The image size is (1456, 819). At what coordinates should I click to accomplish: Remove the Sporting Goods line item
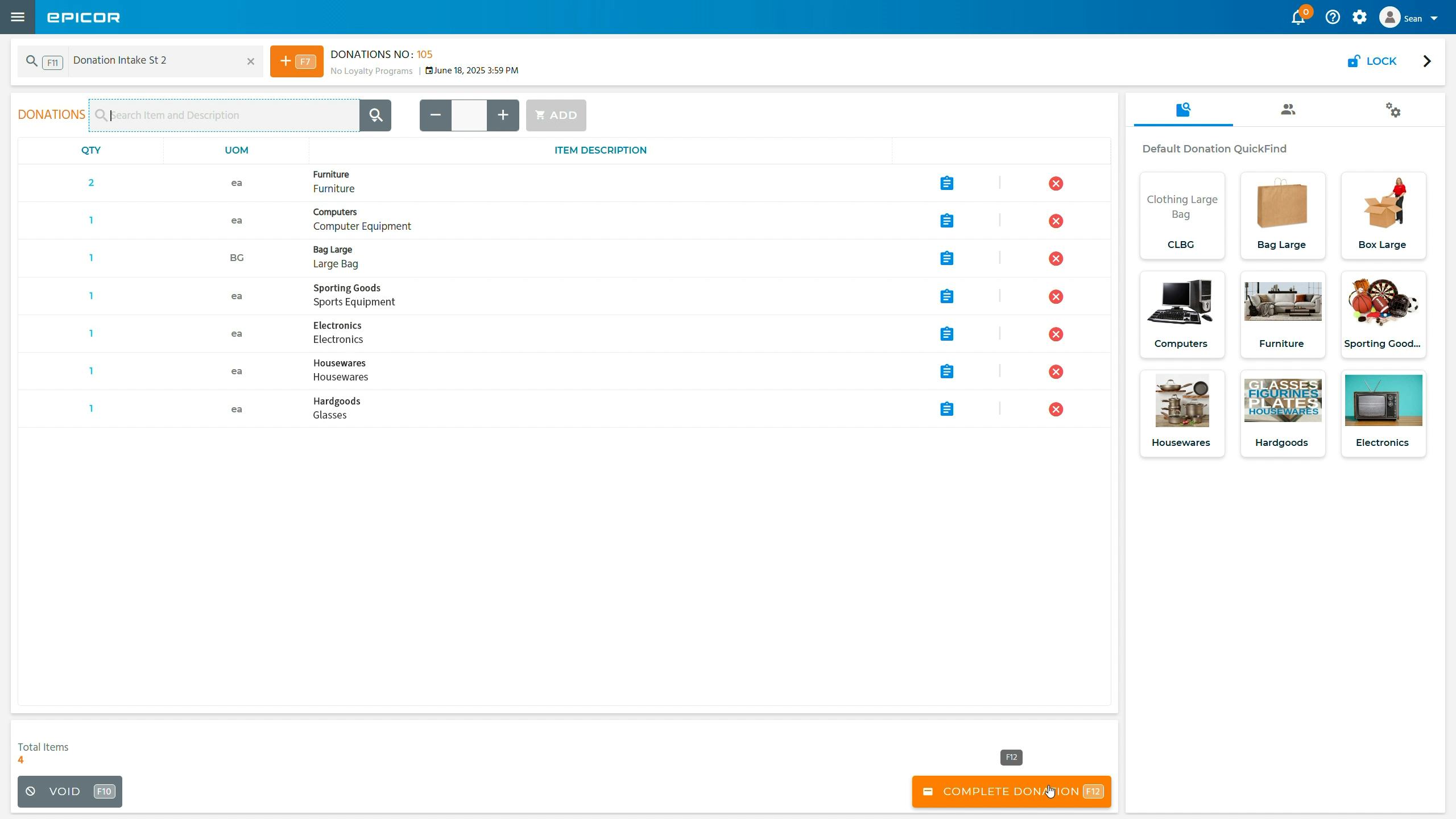[x=1056, y=296]
